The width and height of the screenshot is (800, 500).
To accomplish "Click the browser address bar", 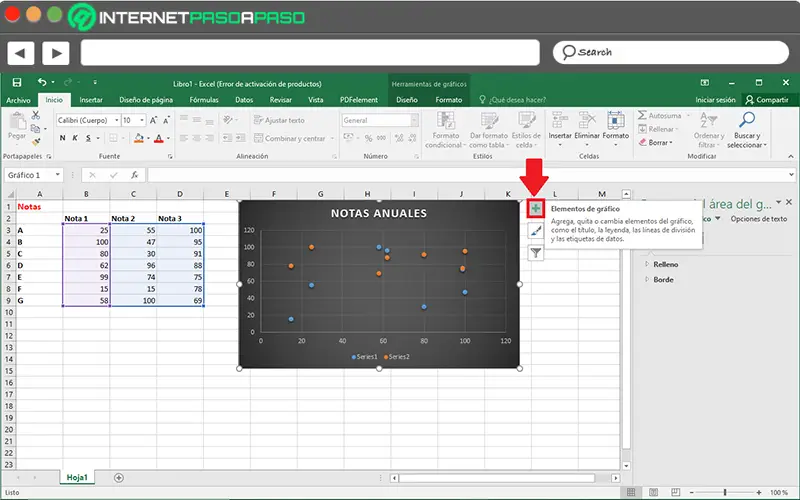I will [310, 53].
